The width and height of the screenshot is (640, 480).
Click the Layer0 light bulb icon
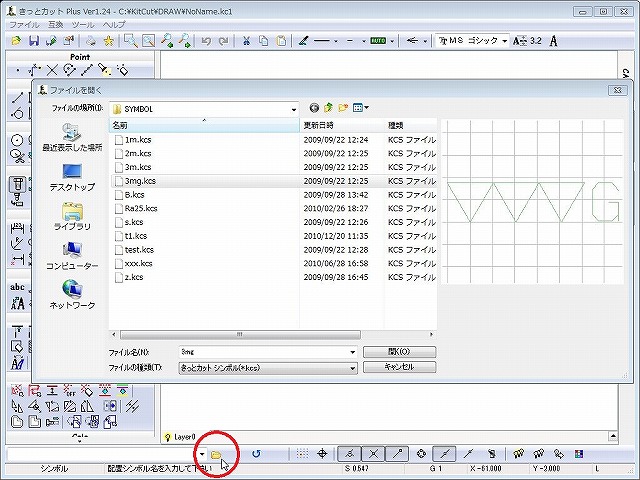167,437
